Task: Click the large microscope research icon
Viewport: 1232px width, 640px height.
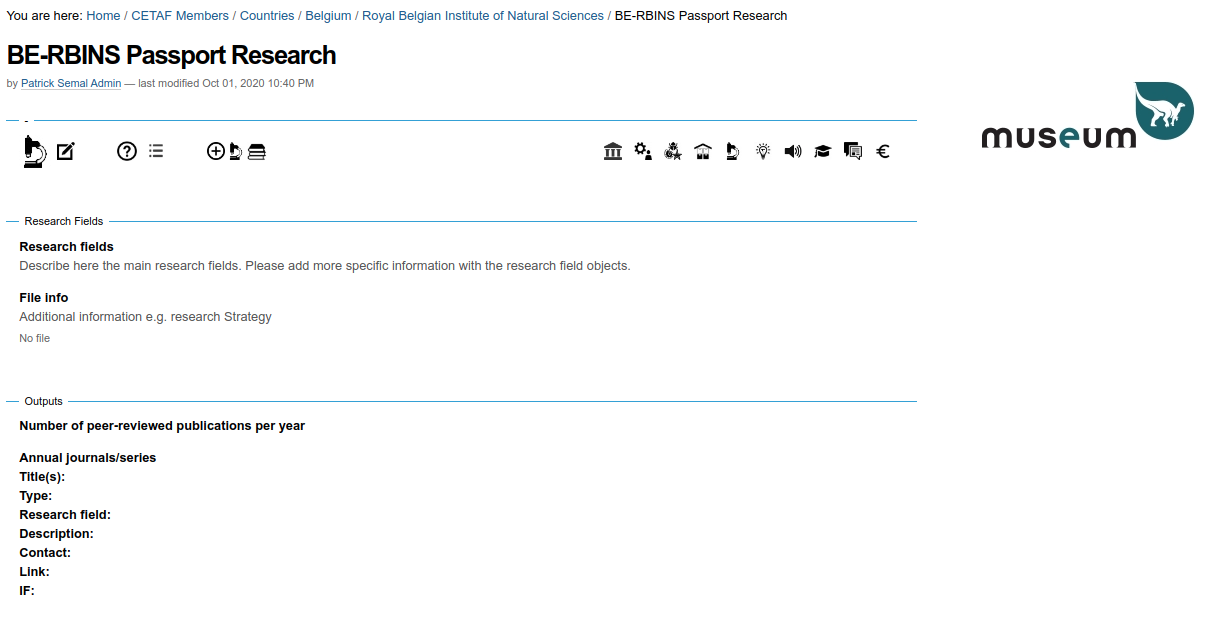Action: (34, 151)
